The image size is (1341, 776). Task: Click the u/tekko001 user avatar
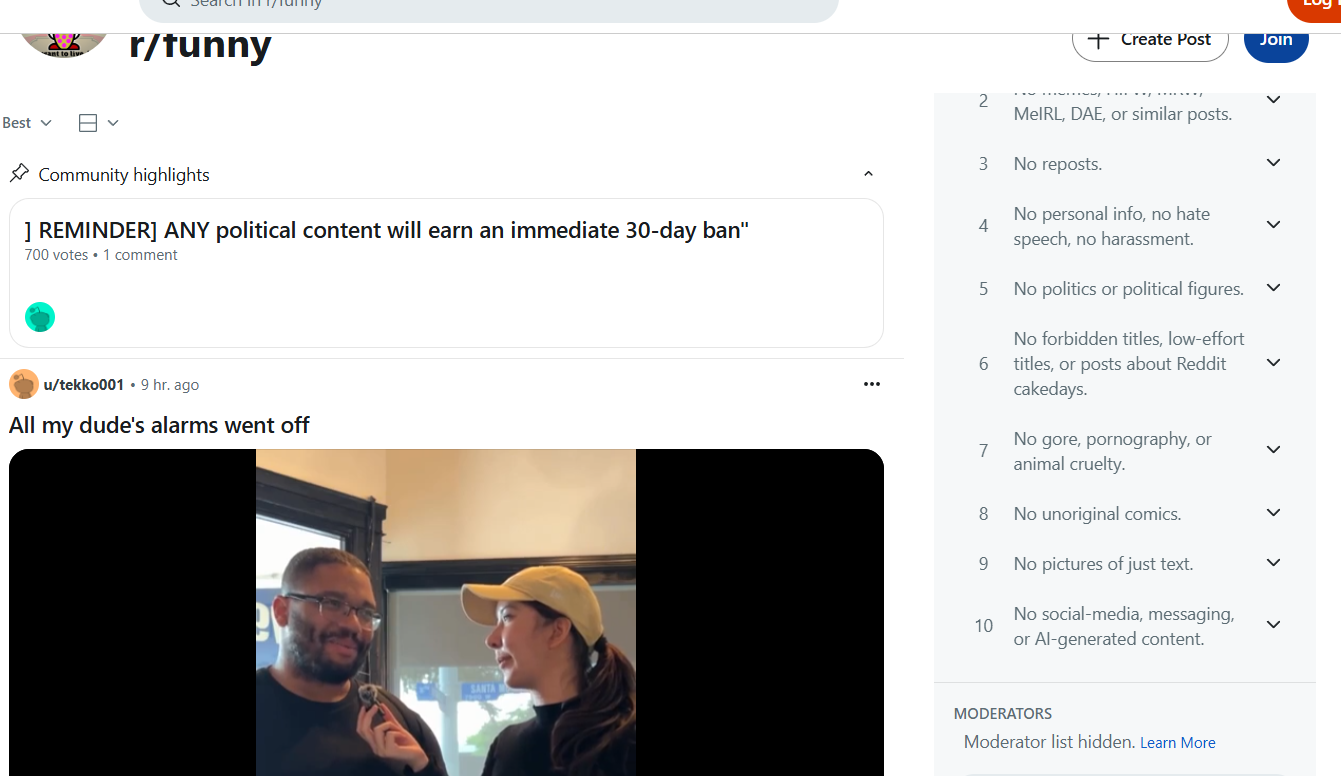point(24,384)
